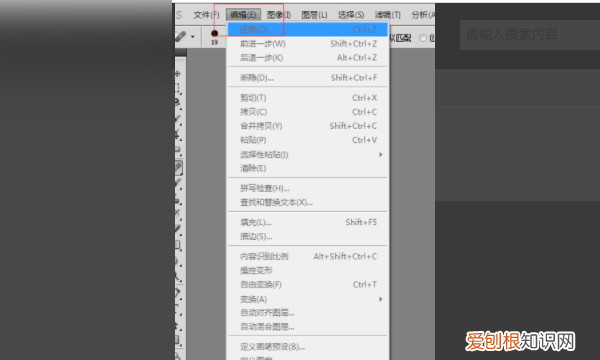600x360 pixels.
Task: Select 合并拷贝(Y) copy merged
Action: pyautogui.click(x=308, y=126)
